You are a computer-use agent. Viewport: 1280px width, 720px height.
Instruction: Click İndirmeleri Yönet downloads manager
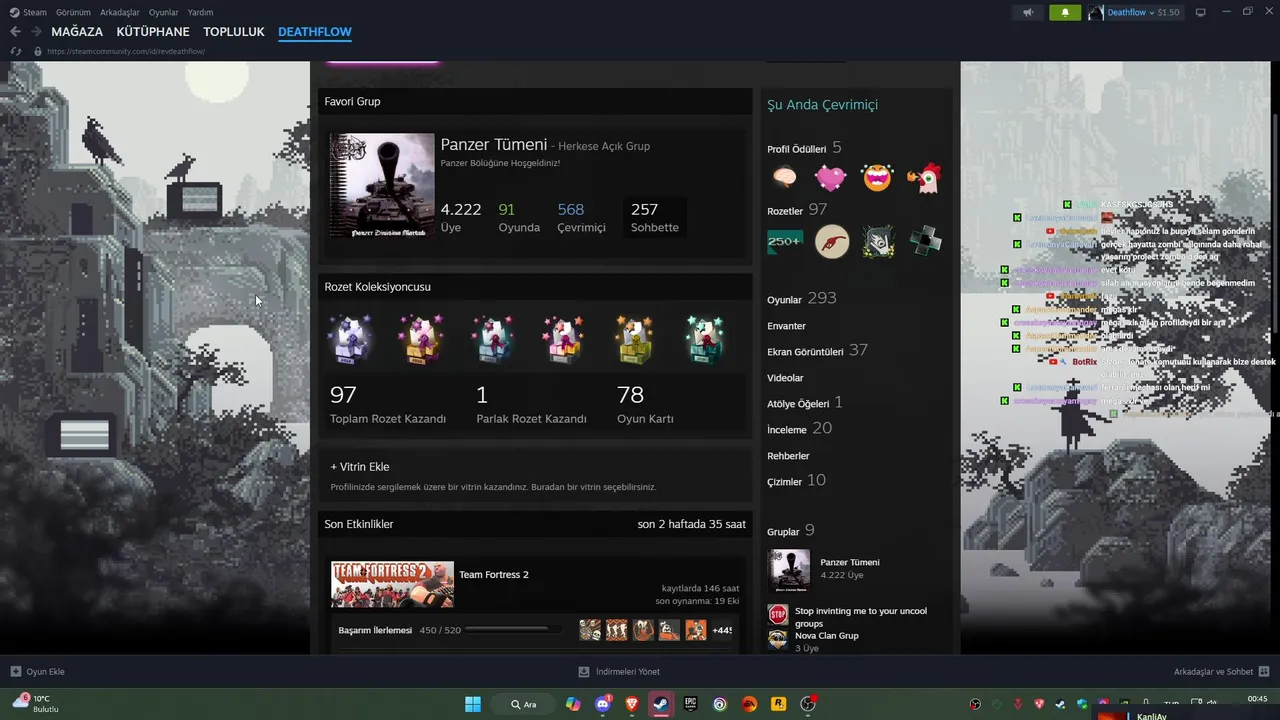(619, 672)
